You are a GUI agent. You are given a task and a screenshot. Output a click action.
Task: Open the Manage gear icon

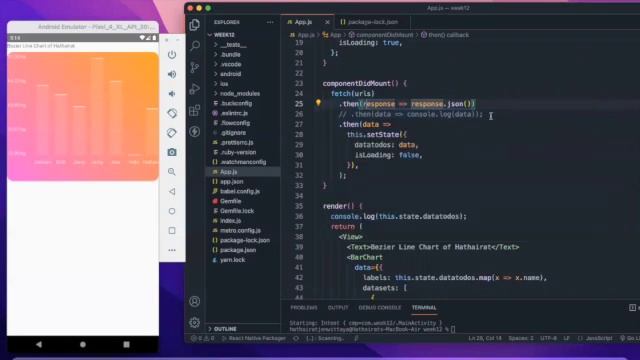click(x=195, y=322)
